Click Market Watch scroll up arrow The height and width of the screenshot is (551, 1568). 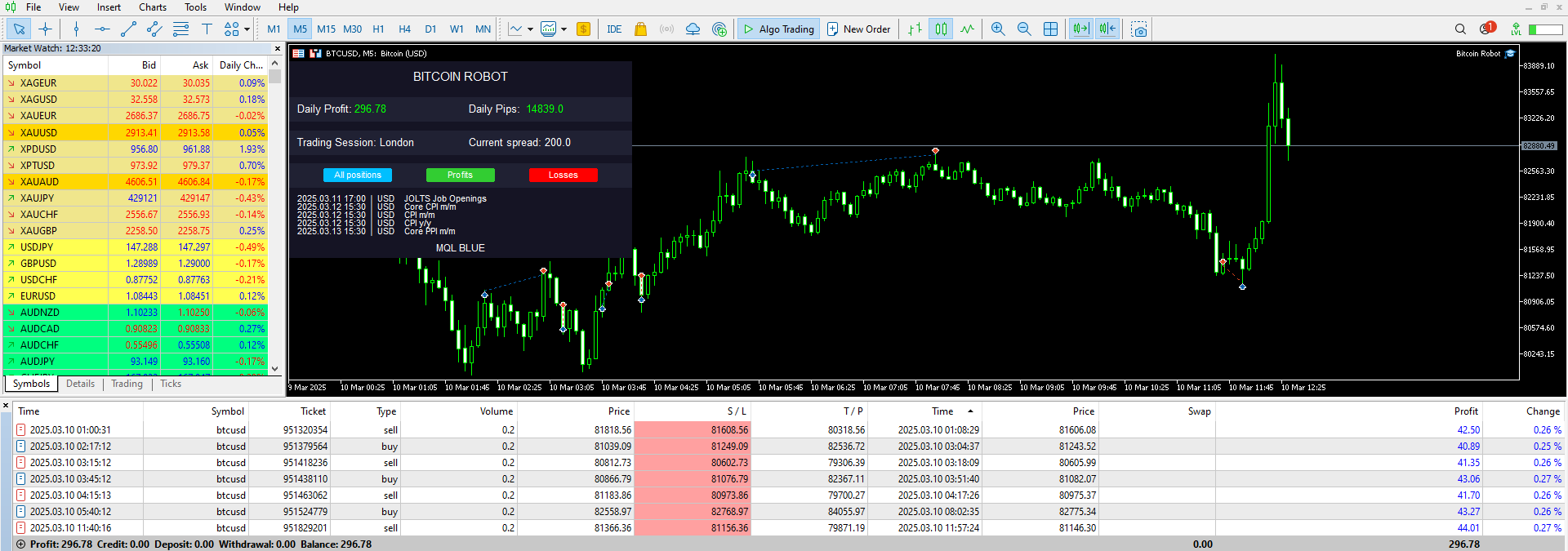(275, 64)
